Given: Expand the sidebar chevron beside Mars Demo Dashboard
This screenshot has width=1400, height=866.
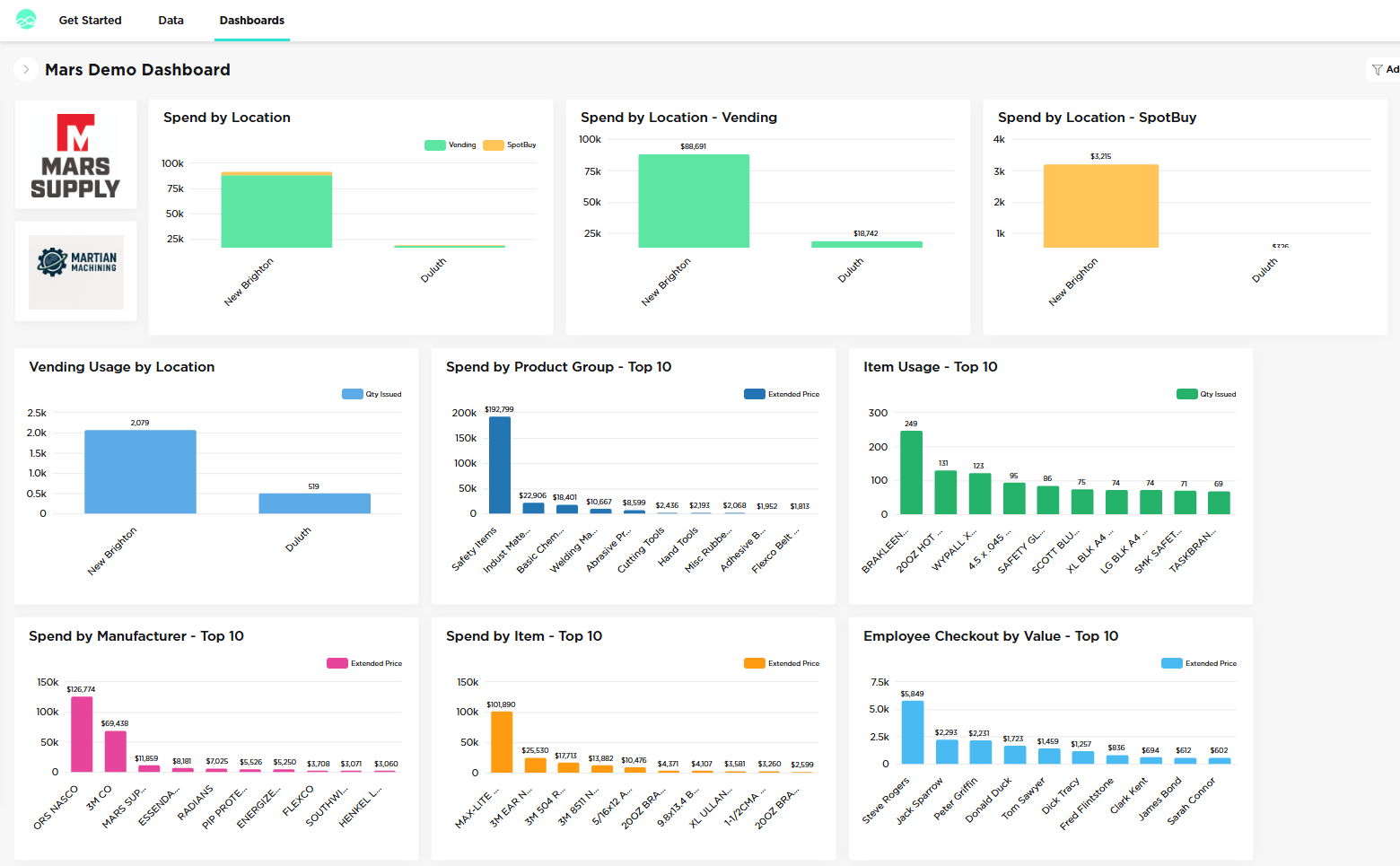Looking at the screenshot, I should pos(26,69).
